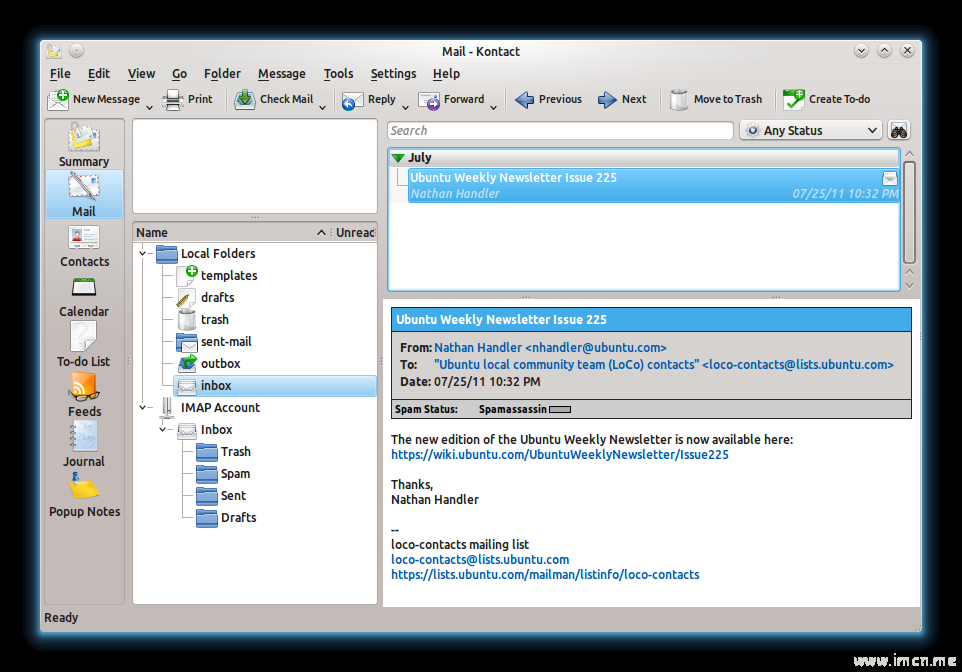The height and width of the screenshot is (672, 962).
Task: Open the Tools menu
Action: (339, 74)
